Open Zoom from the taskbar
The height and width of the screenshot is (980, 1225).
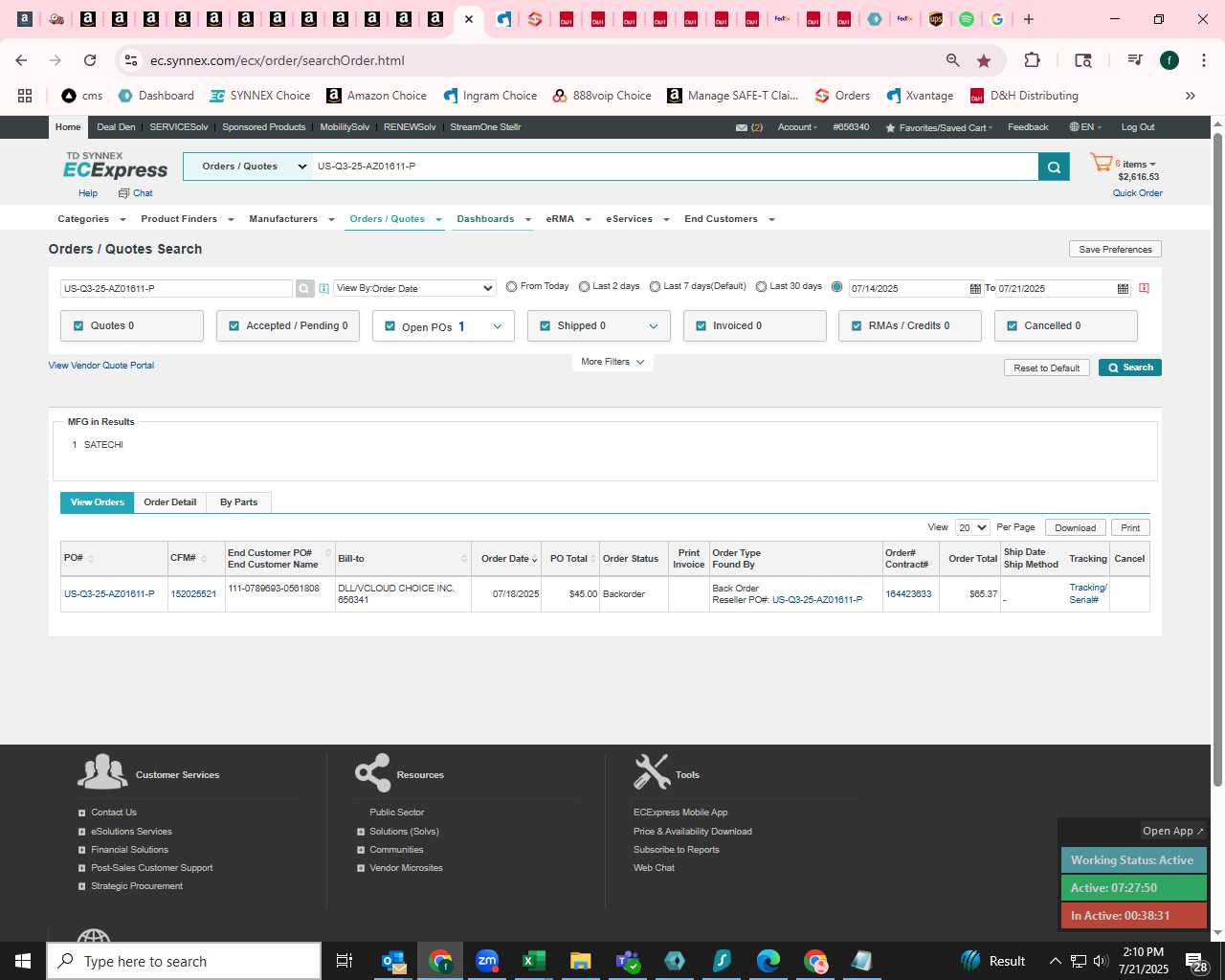[x=487, y=961]
